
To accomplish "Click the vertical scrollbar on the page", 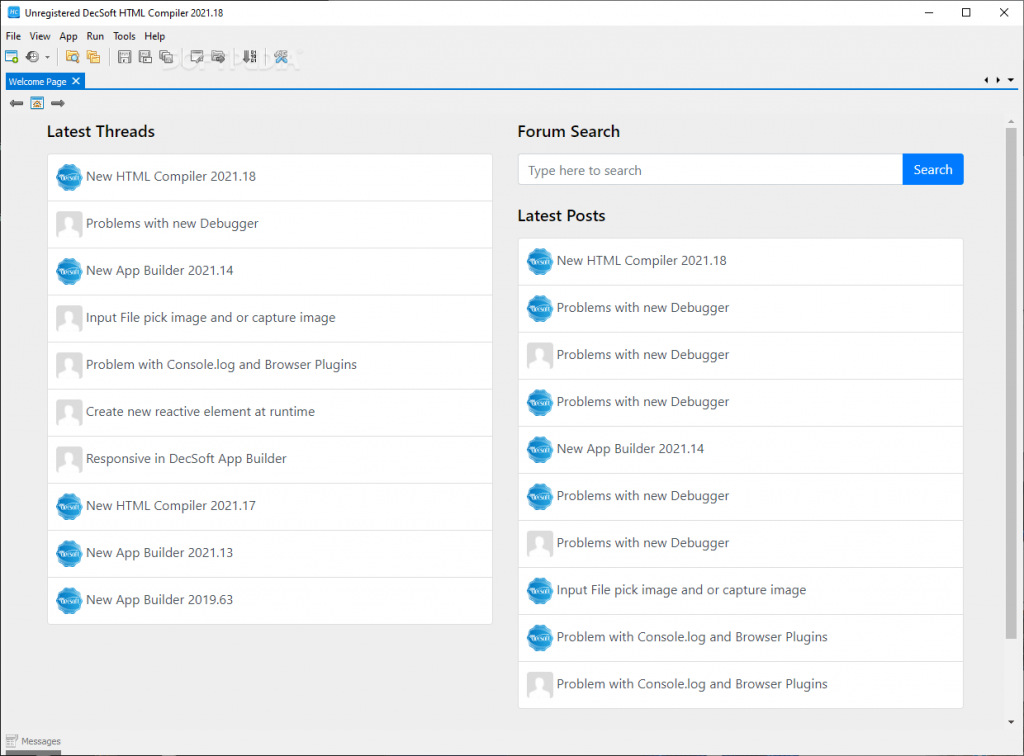I will (x=1011, y=380).
